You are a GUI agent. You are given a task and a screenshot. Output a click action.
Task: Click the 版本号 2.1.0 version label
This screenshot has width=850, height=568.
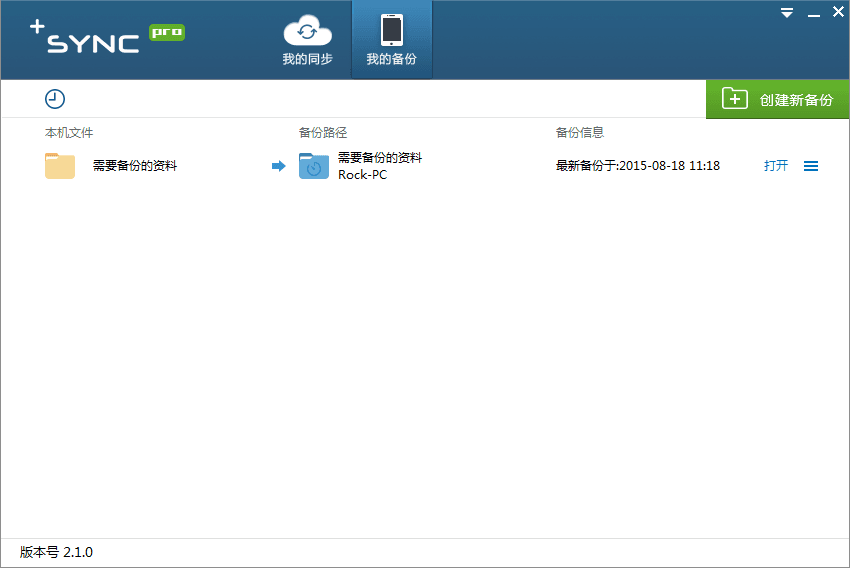click(x=57, y=552)
